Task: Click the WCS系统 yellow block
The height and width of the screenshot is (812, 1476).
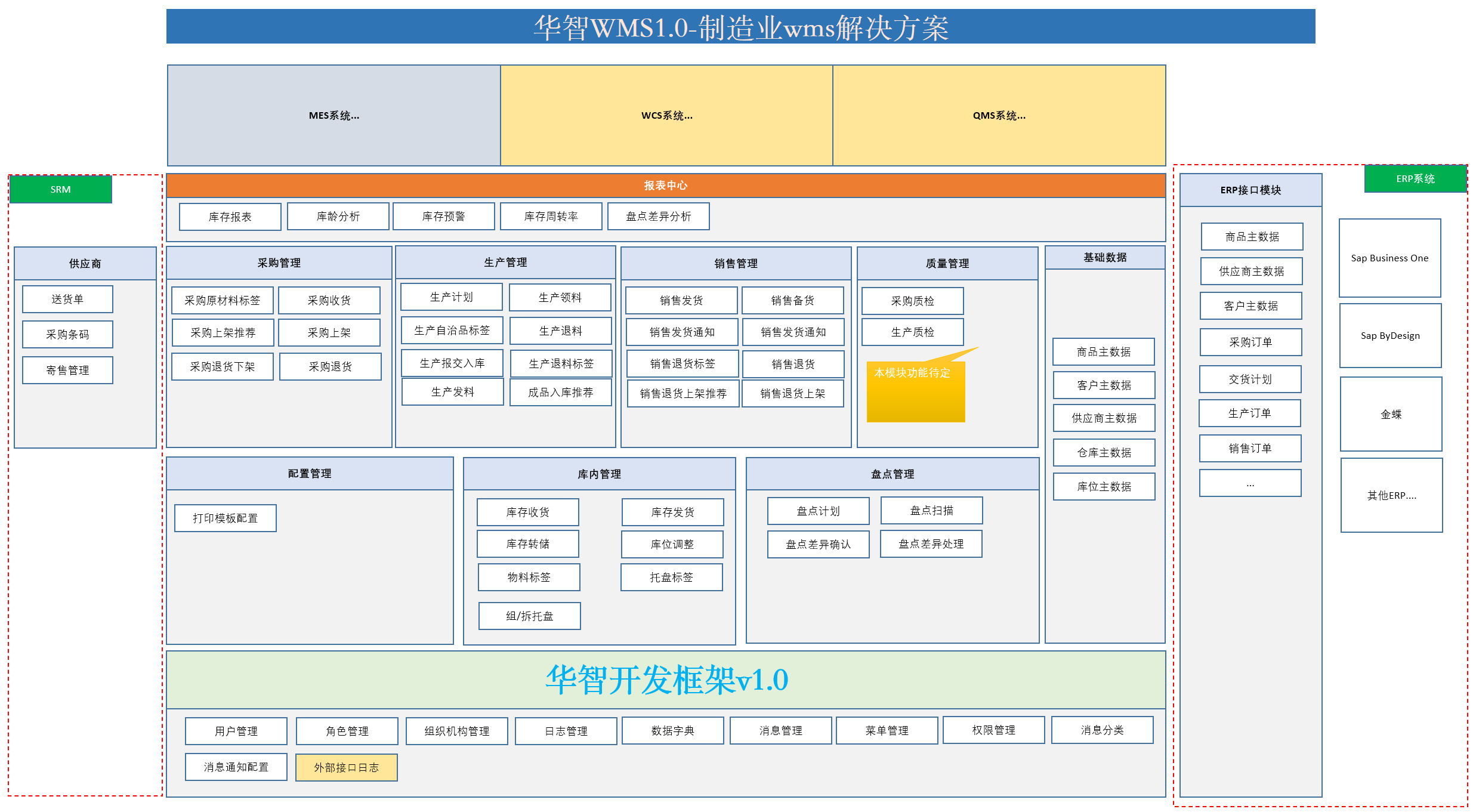Action: [x=666, y=115]
